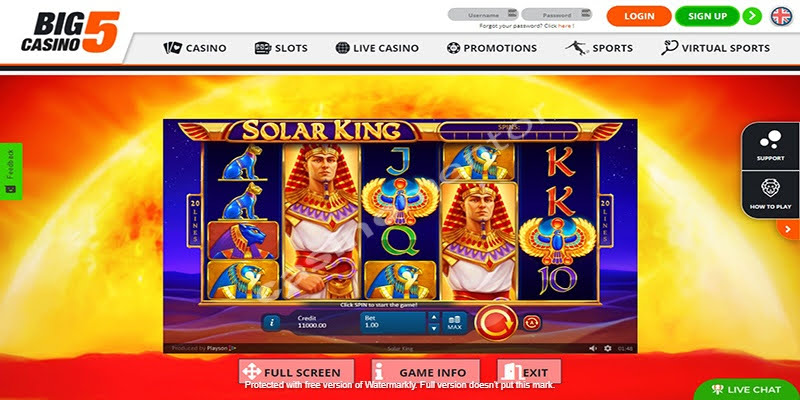Open the game info 'i' panel

(x=272, y=322)
